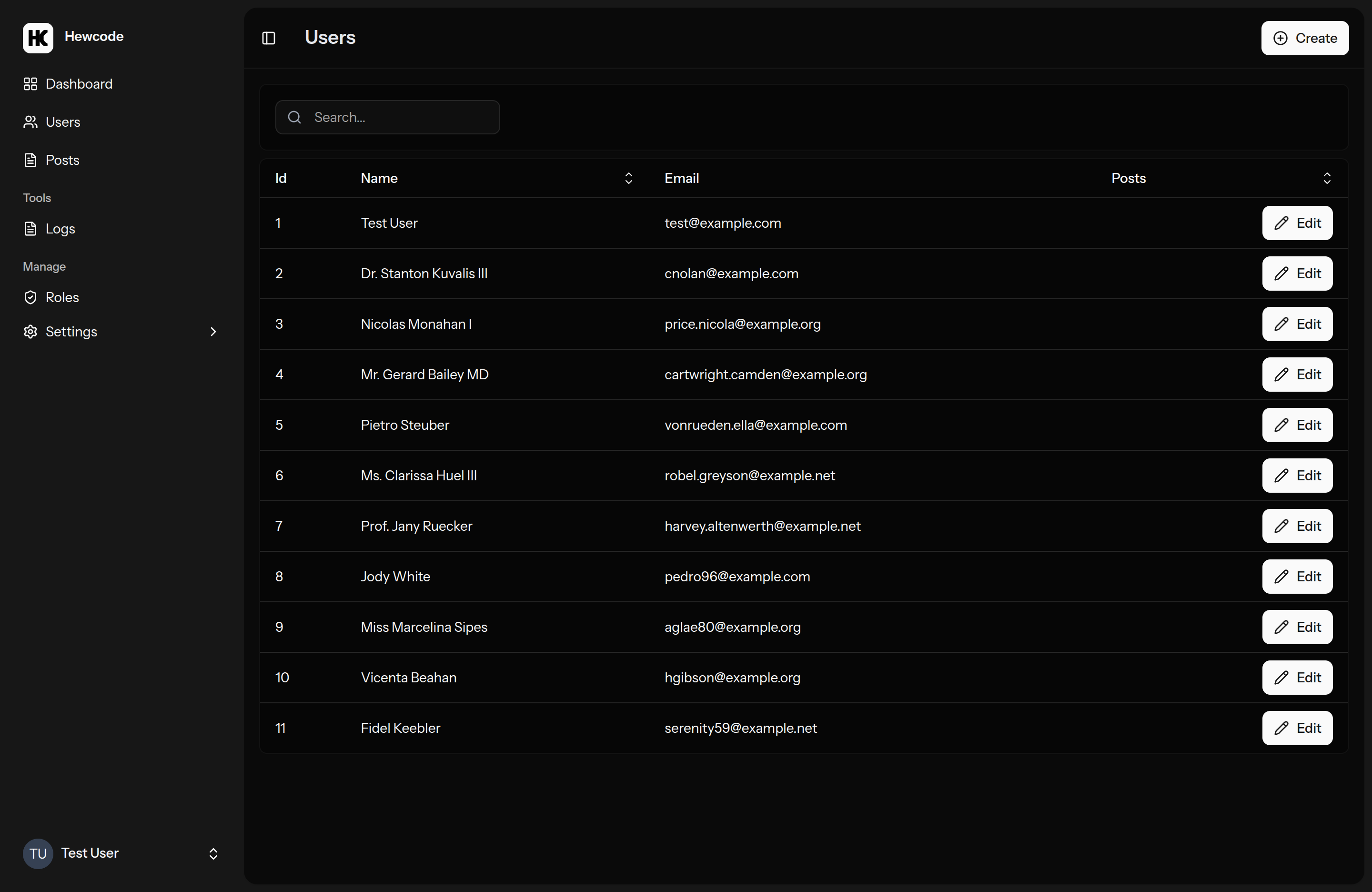This screenshot has height=892, width=1372.
Task: Open the Posts section from the sidebar
Action: click(61, 160)
